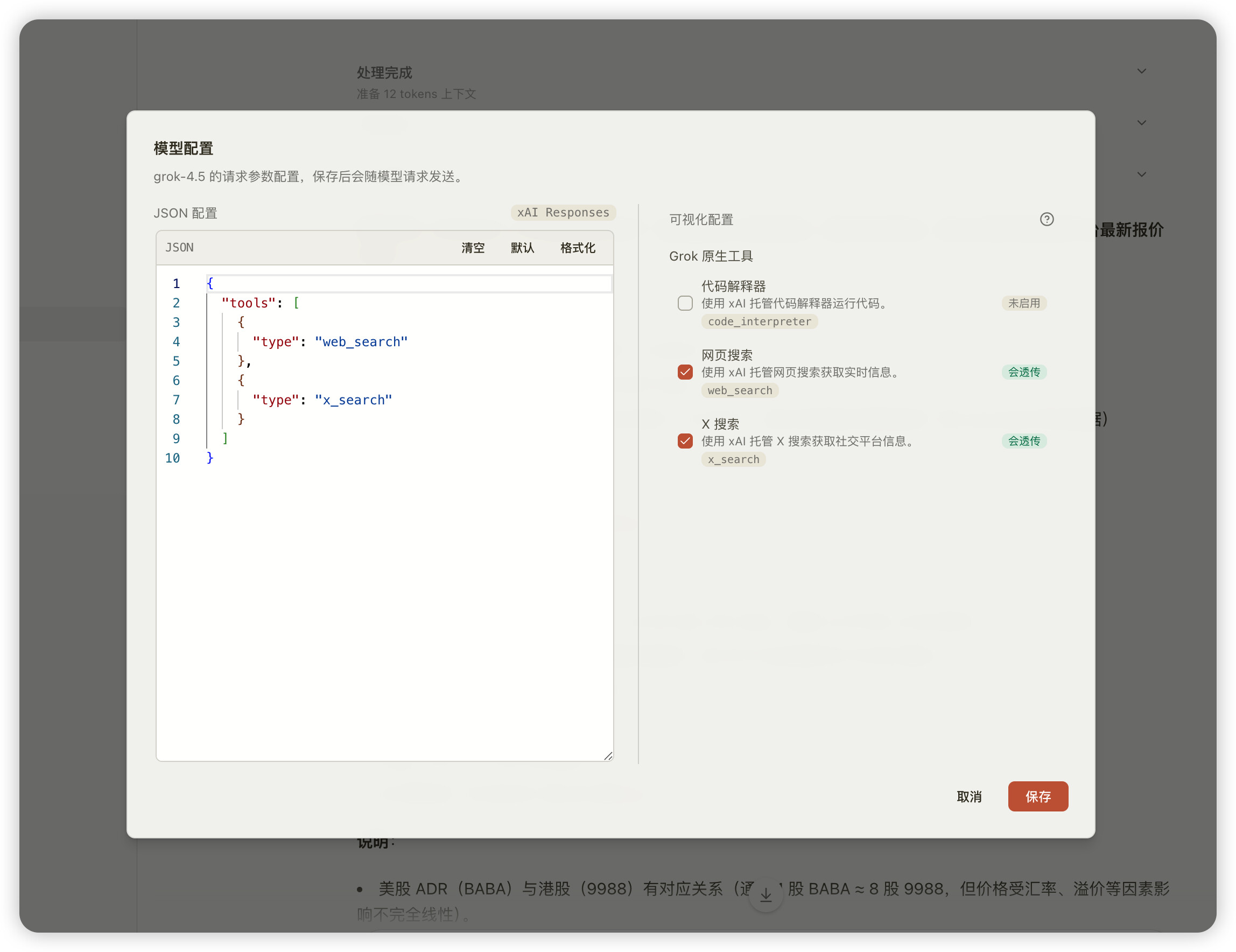Click the 处理完成 heading in the chat
The image size is (1236, 952).
click(384, 73)
